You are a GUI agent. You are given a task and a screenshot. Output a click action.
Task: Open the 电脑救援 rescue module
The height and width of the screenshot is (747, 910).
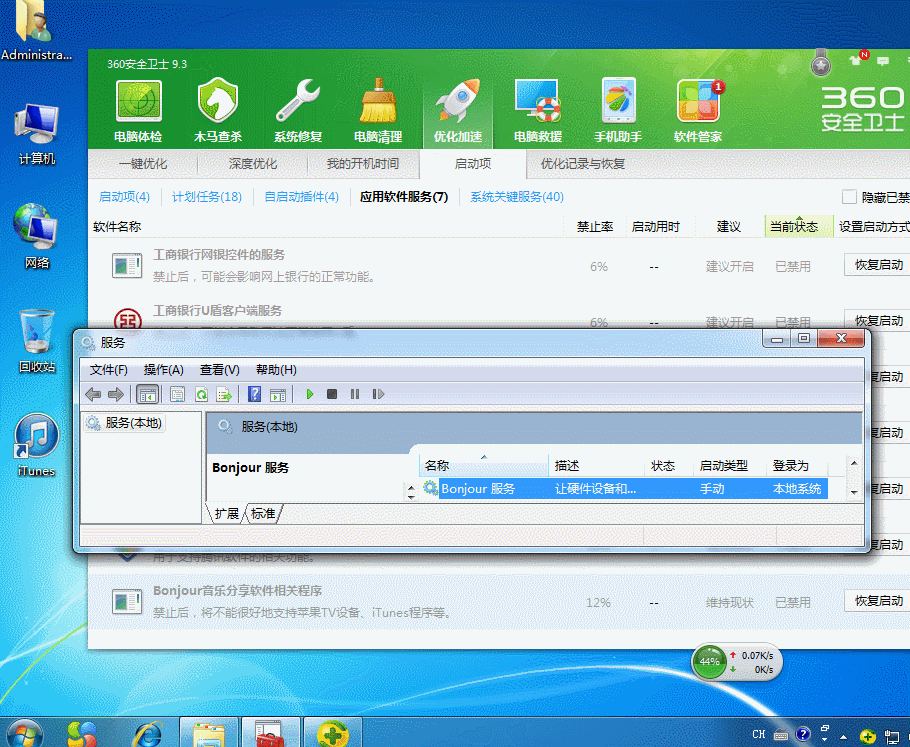tap(537, 111)
